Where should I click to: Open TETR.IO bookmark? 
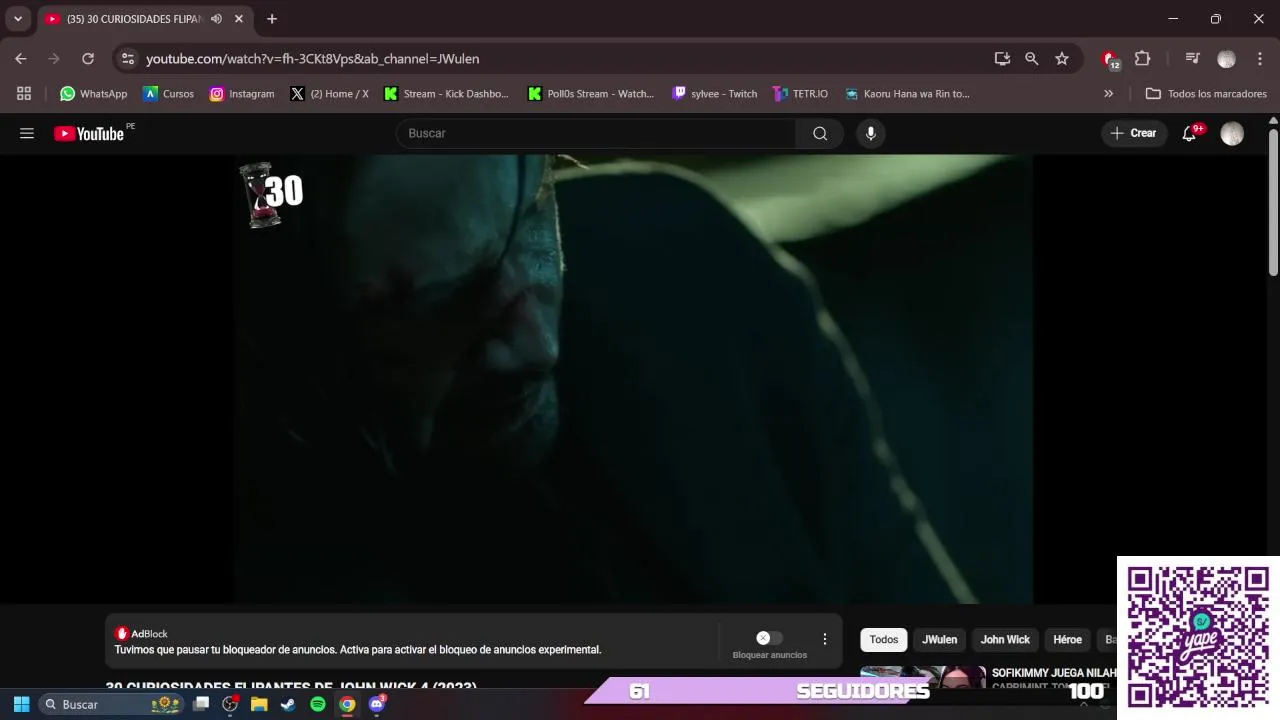pos(801,94)
